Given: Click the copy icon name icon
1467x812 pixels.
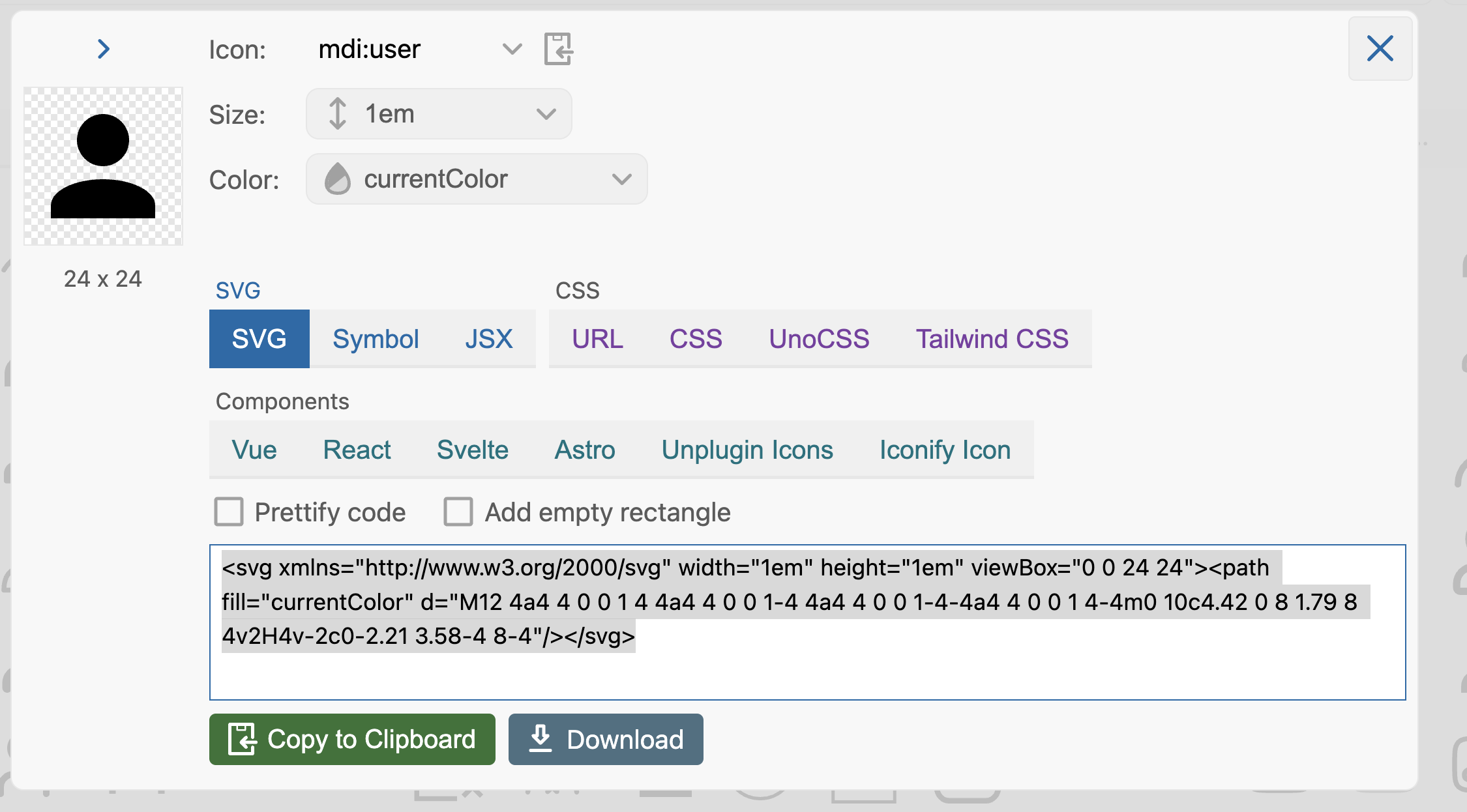Looking at the screenshot, I should (558, 49).
